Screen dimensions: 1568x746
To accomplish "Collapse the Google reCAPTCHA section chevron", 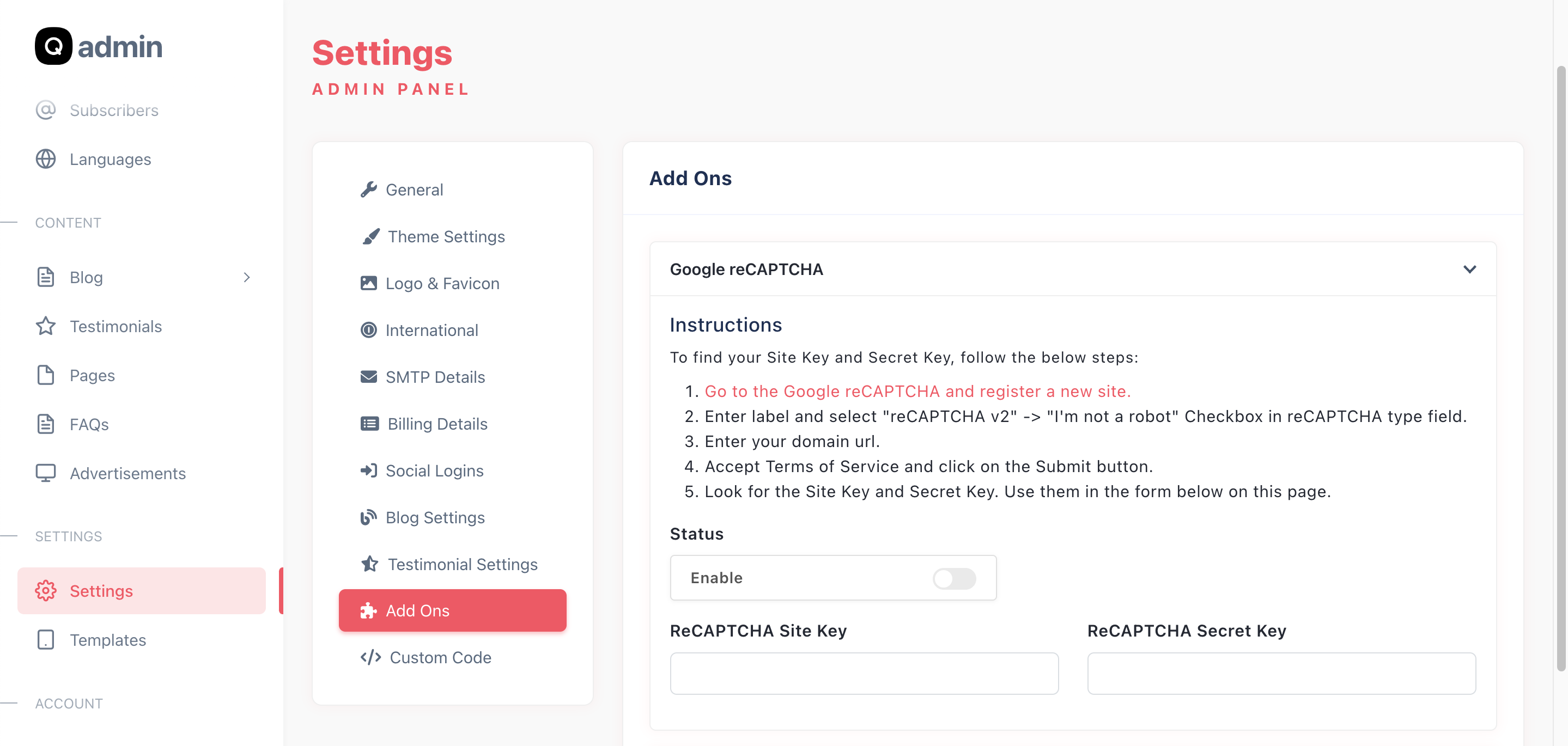I will click(x=1469, y=269).
